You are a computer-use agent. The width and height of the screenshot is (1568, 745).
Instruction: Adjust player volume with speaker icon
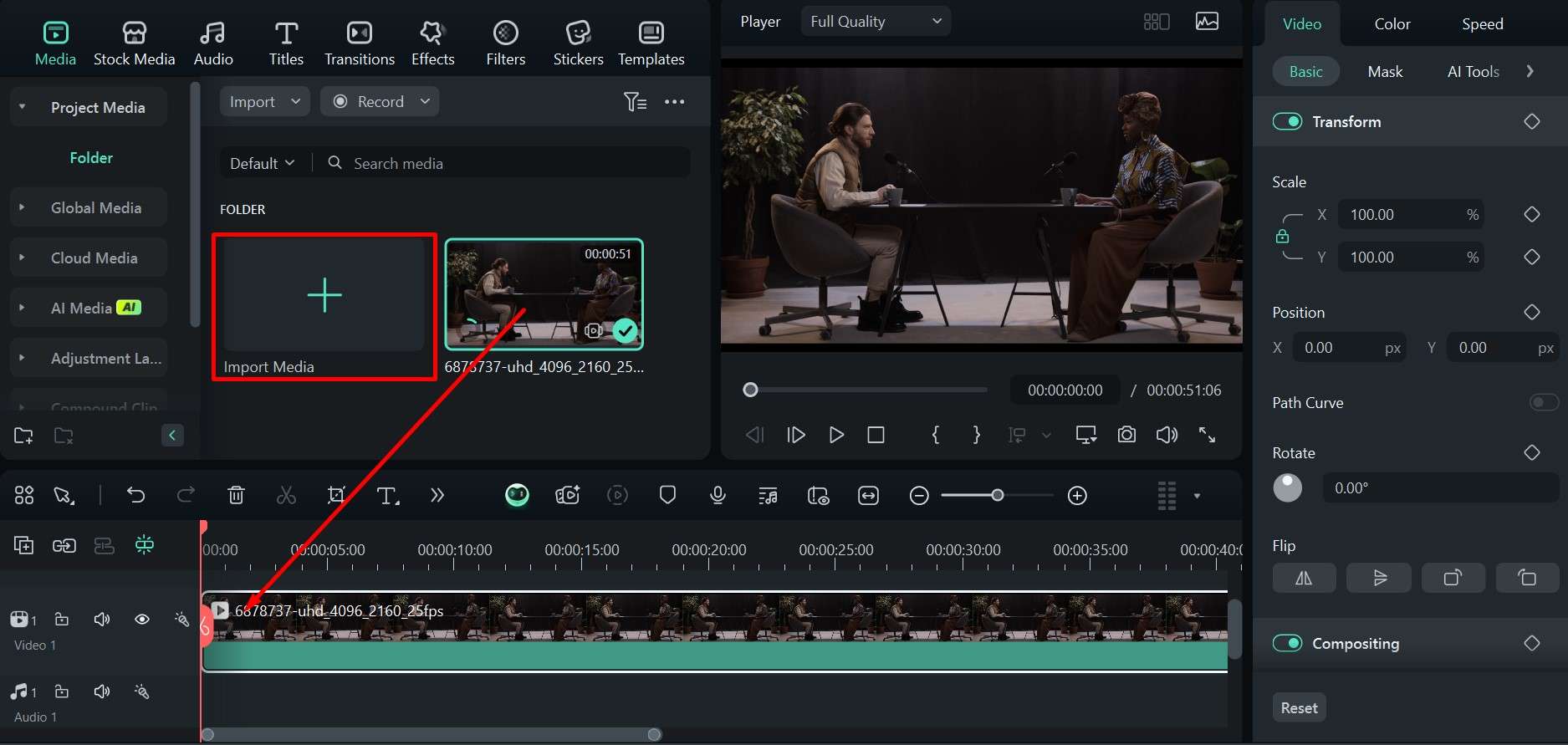click(x=1167, y=435)
